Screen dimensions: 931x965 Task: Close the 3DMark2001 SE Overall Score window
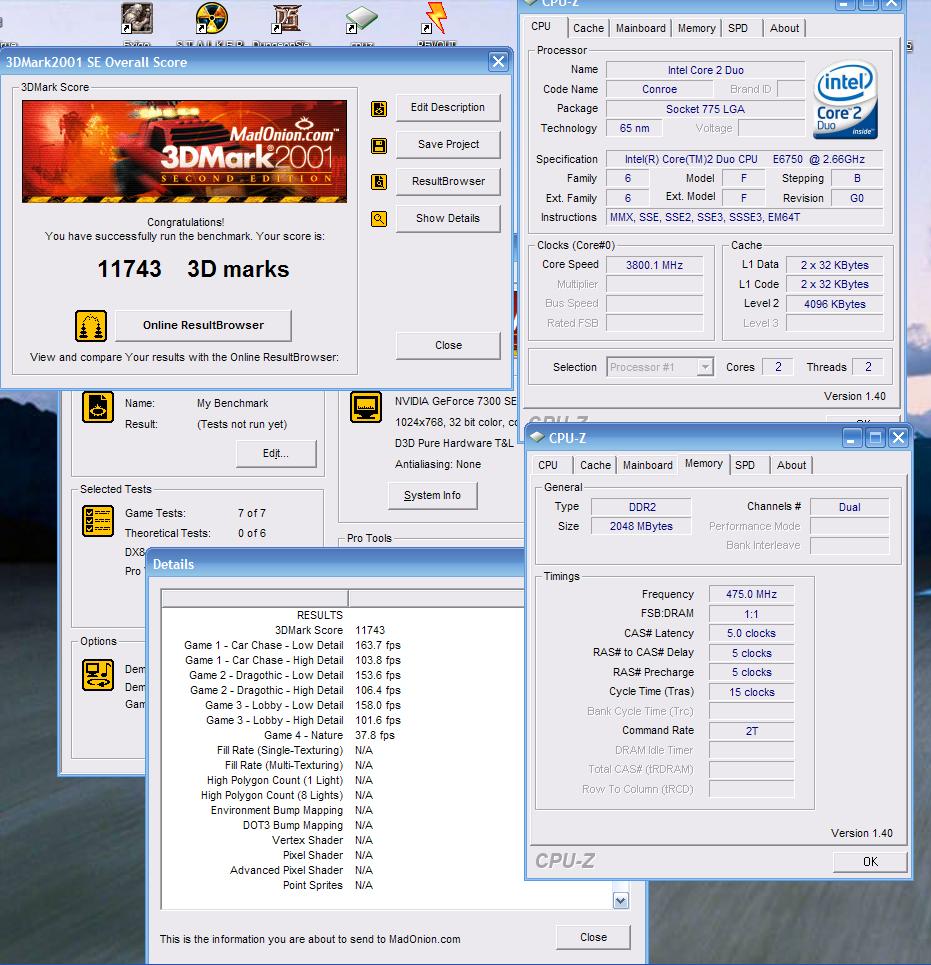(498, 62)
